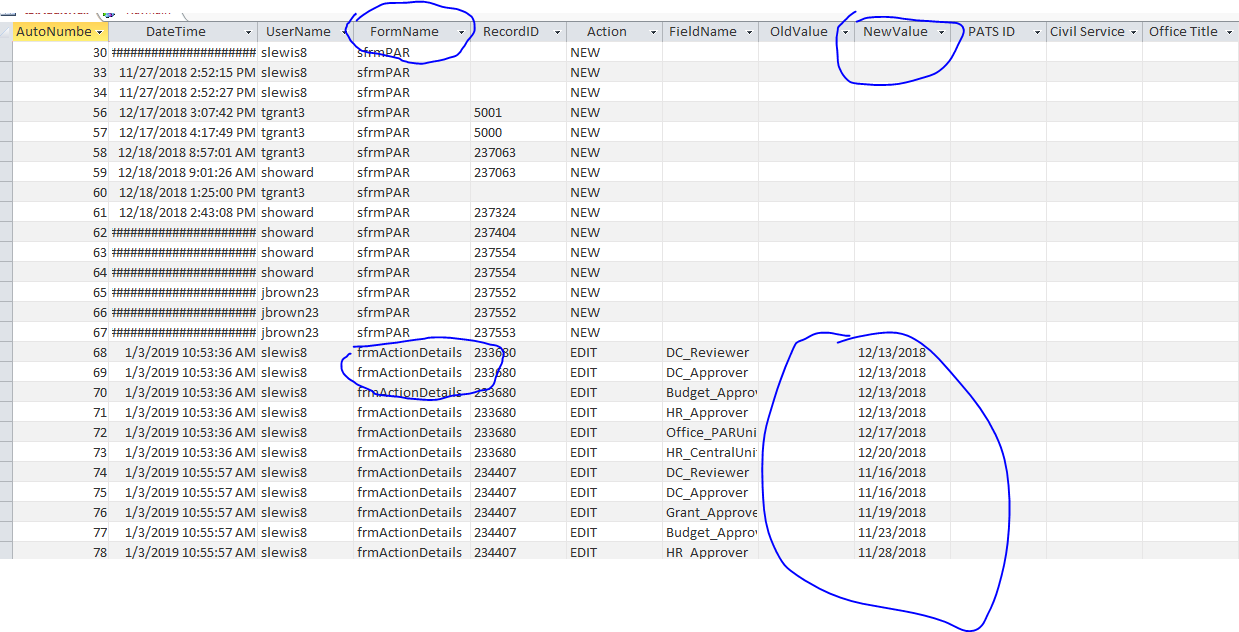Click RecordID cell 5000
The height and width of the screenshot is (632, 1239).
tap(518, 132)
